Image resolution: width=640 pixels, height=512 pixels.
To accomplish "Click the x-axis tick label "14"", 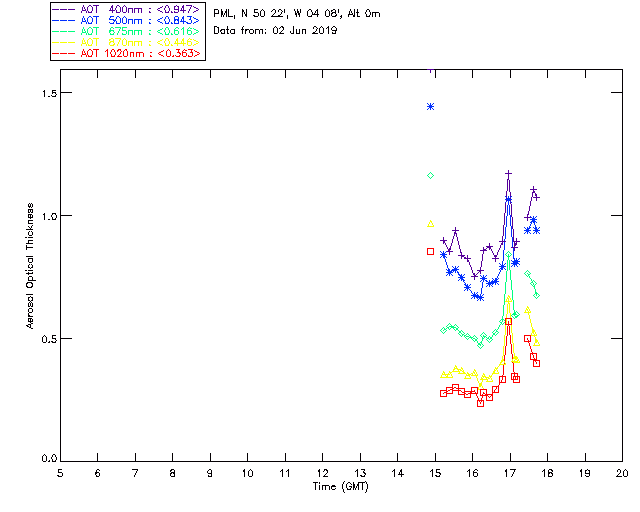I will tap(398, 474).
